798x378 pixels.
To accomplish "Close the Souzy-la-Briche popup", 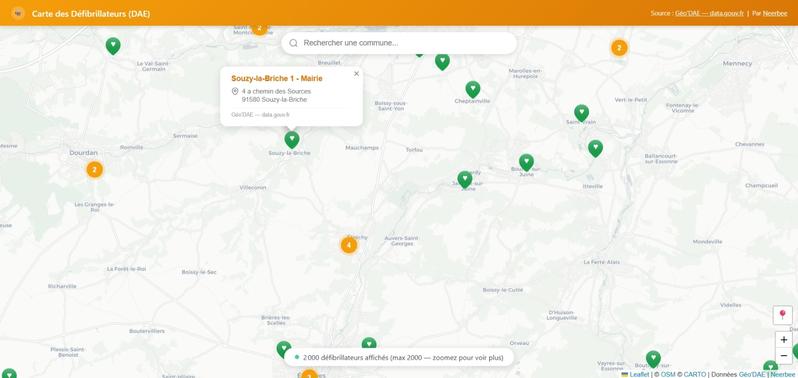I will tap(356, 74).
